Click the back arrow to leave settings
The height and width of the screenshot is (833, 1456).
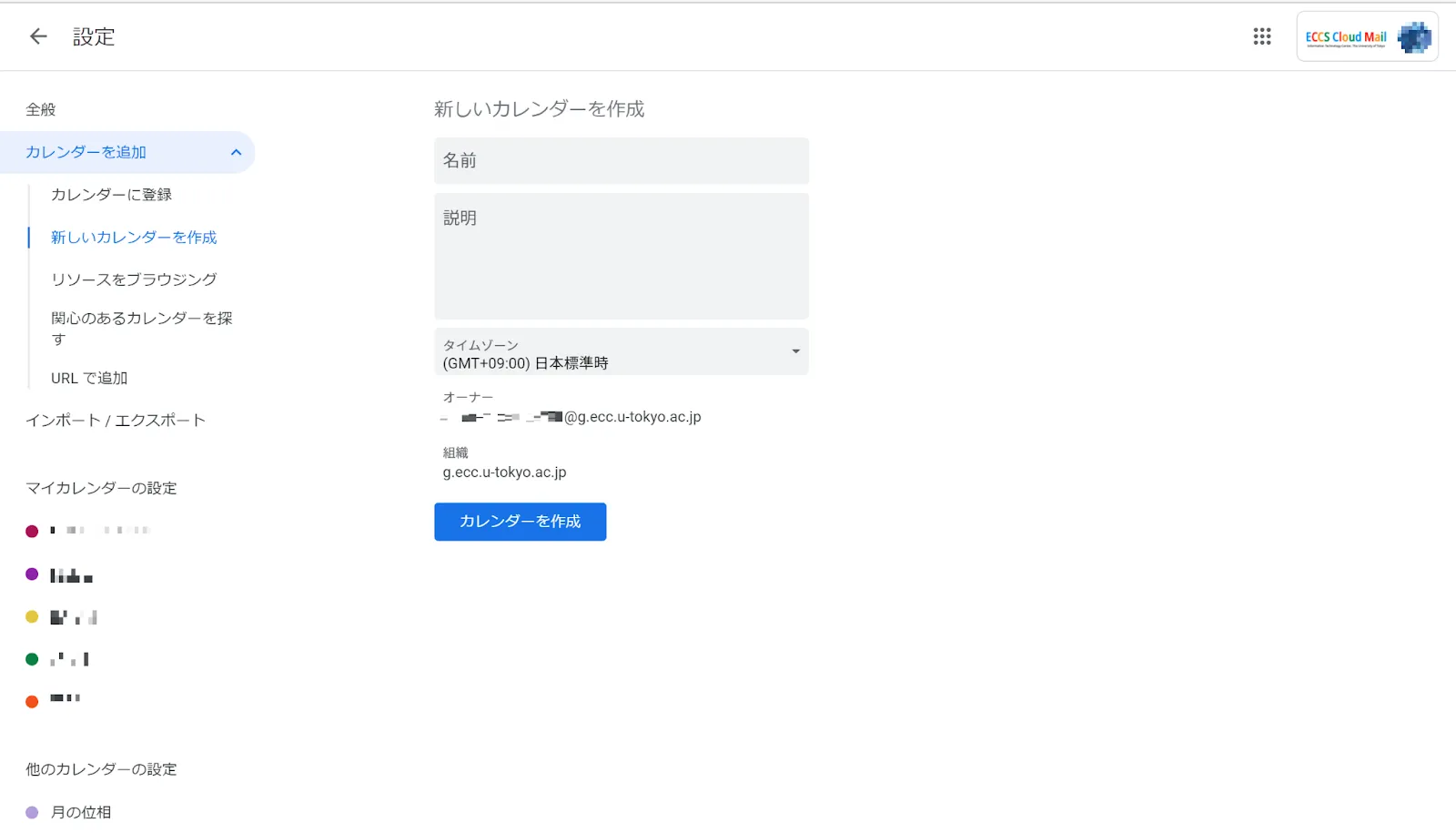point(36,36)
